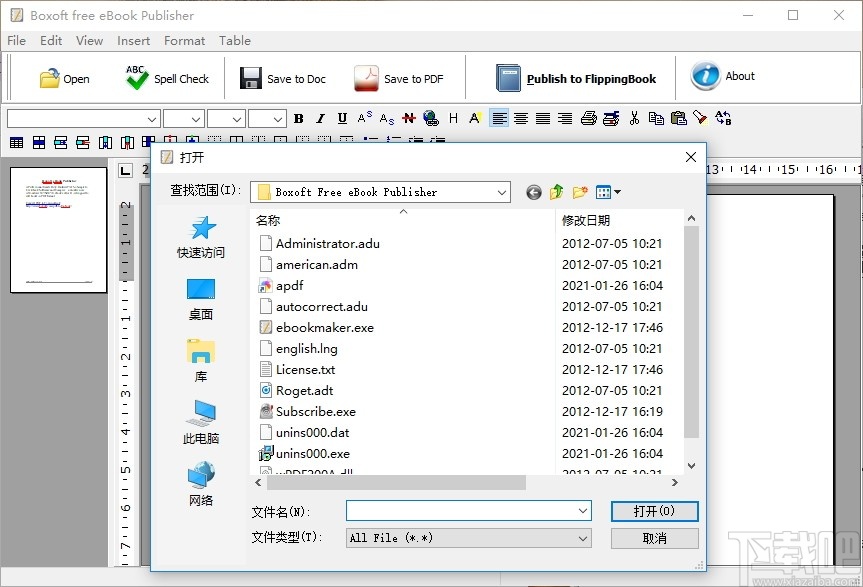Toggle bold text formatting

tap(298, 118)
